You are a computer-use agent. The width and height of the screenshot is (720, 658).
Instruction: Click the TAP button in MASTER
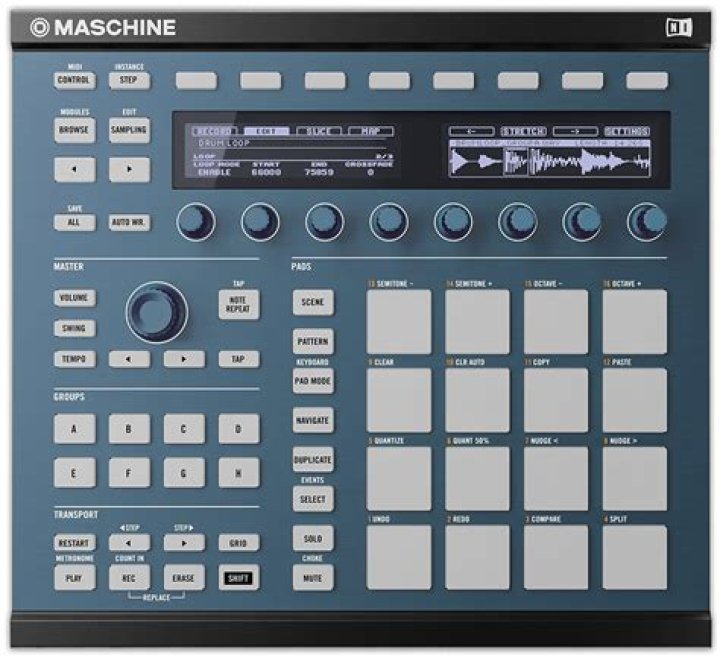pyautogui.click(x=238, y=359)
